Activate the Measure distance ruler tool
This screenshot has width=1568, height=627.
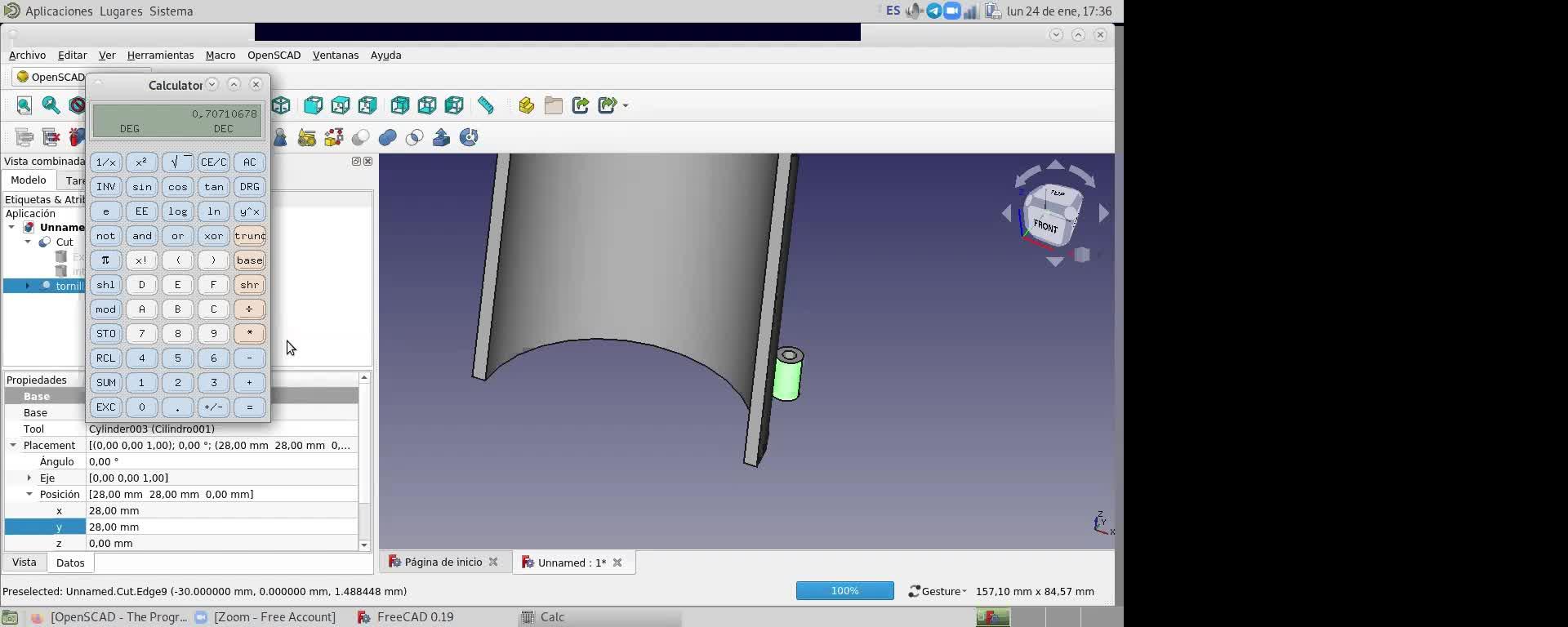pos(486,105)
